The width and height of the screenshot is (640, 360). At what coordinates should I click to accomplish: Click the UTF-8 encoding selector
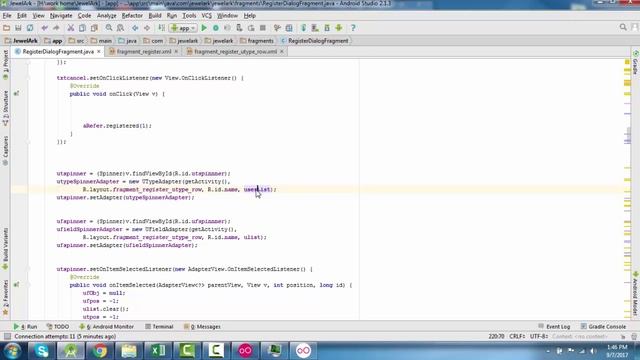[539, 337]
